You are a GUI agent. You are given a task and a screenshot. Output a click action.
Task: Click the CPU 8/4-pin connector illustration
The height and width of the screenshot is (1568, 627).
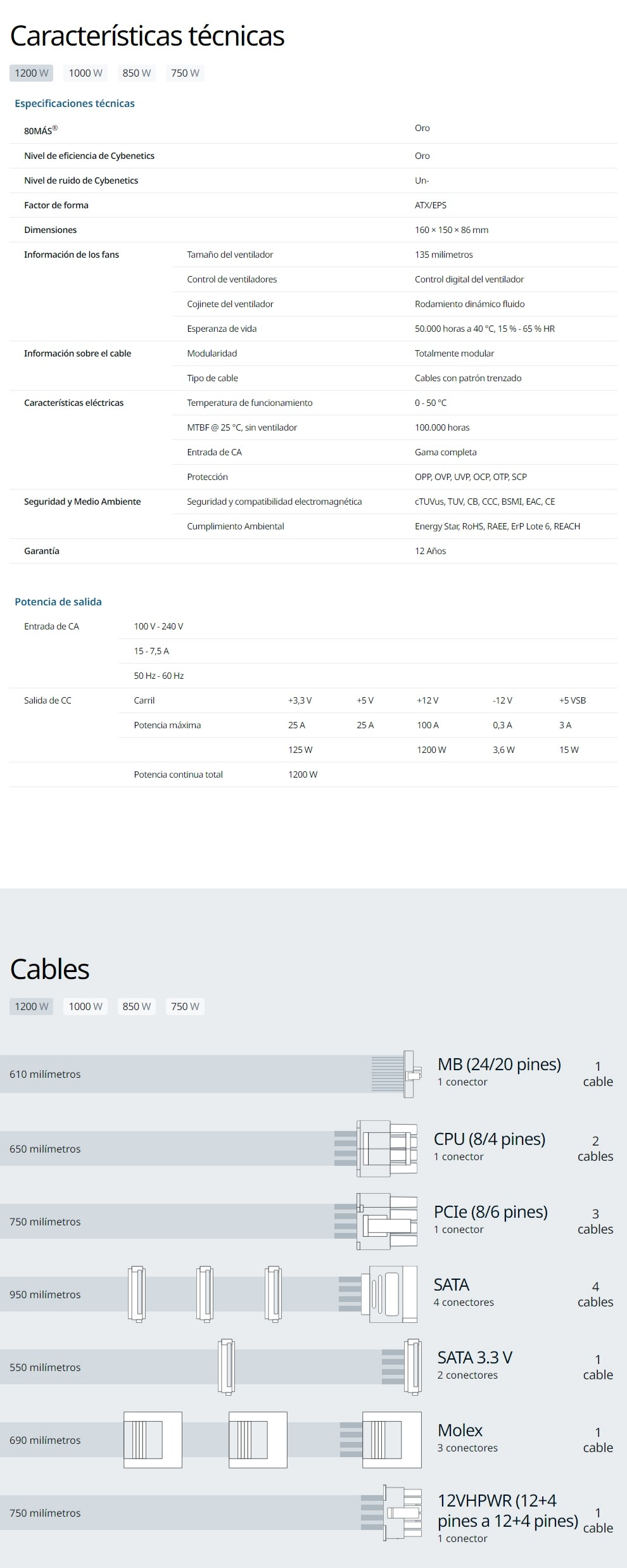coord(386,1148)
